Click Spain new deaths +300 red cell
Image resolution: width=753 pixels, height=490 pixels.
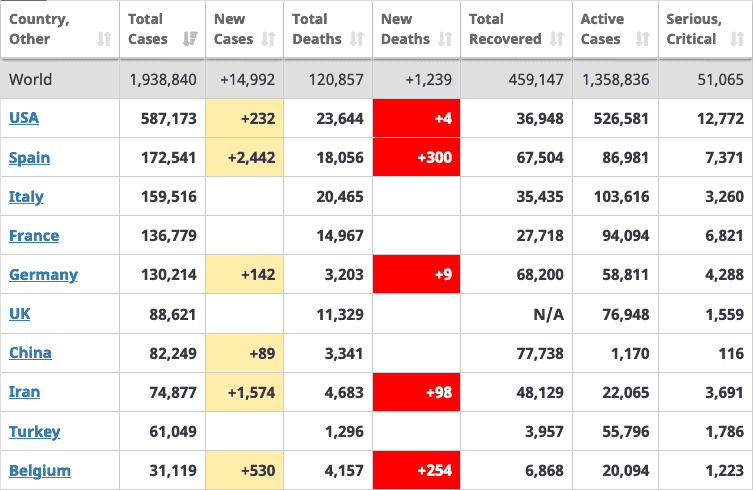(x=416, y=158)
